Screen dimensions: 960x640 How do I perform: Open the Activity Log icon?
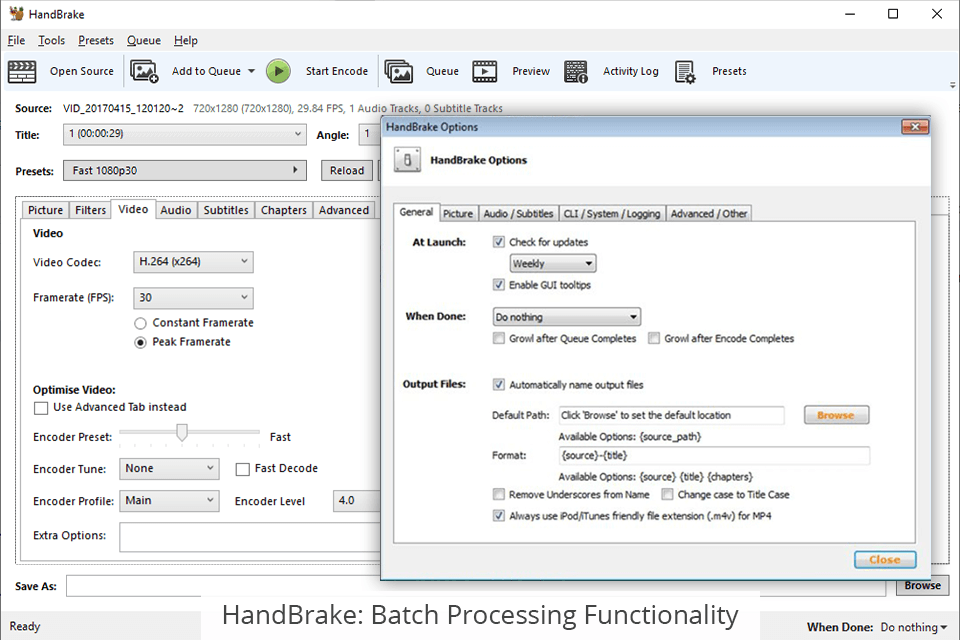pyautogui.click(x=576, y=71)
